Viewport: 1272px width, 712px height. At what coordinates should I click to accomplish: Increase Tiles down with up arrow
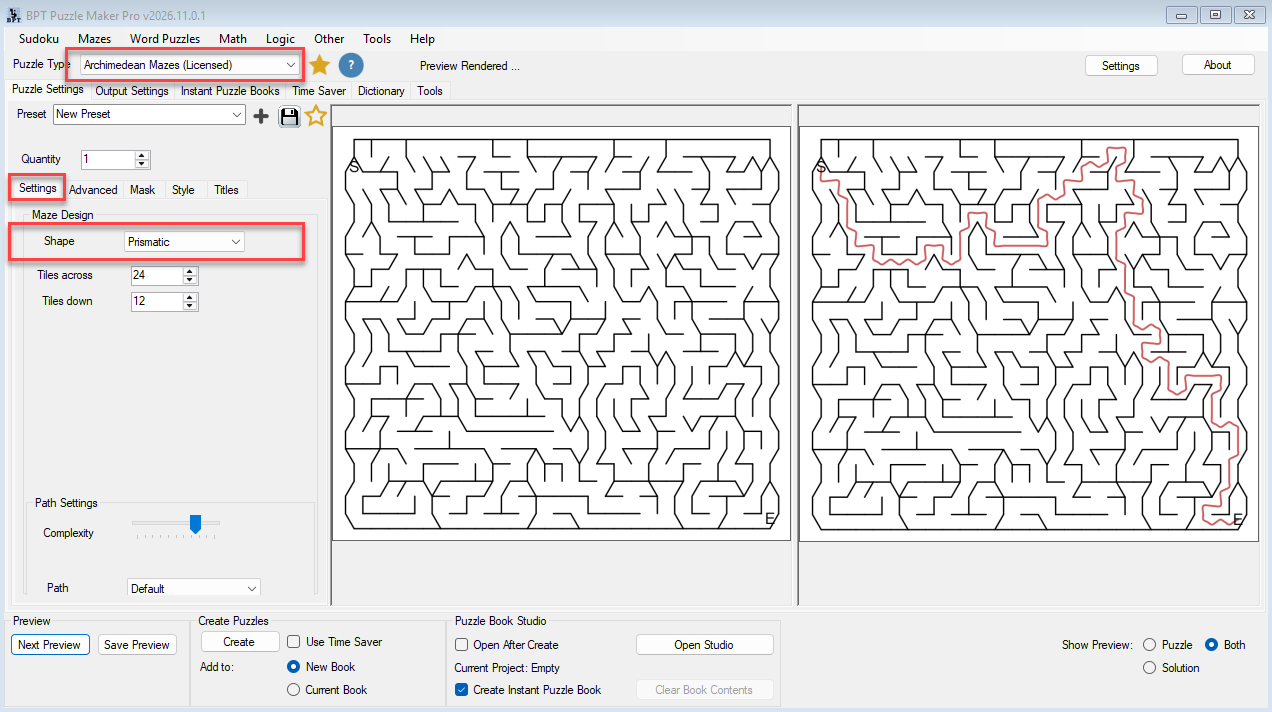(x=190, y=297)
